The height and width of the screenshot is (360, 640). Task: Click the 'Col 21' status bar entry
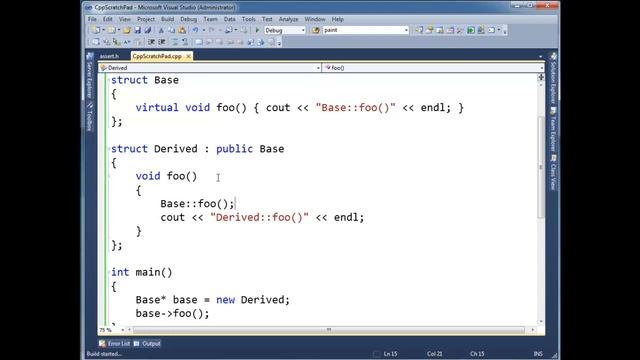click(434, 354)
